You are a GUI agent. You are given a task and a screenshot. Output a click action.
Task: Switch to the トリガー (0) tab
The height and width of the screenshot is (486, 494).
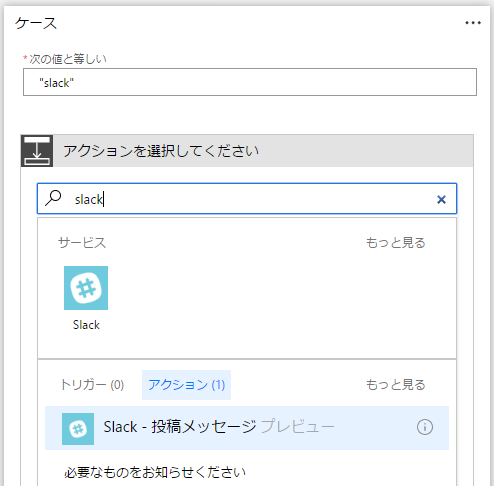(92, 385)
